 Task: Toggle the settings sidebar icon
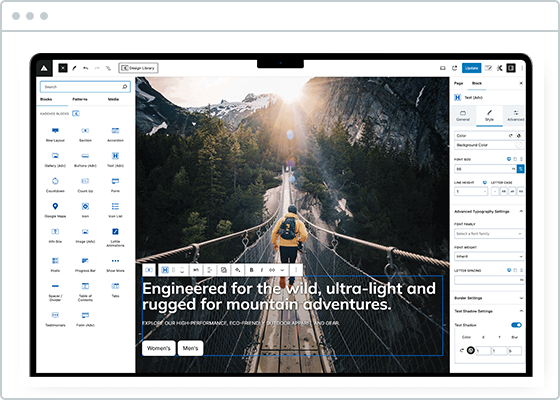click(511, 68)
